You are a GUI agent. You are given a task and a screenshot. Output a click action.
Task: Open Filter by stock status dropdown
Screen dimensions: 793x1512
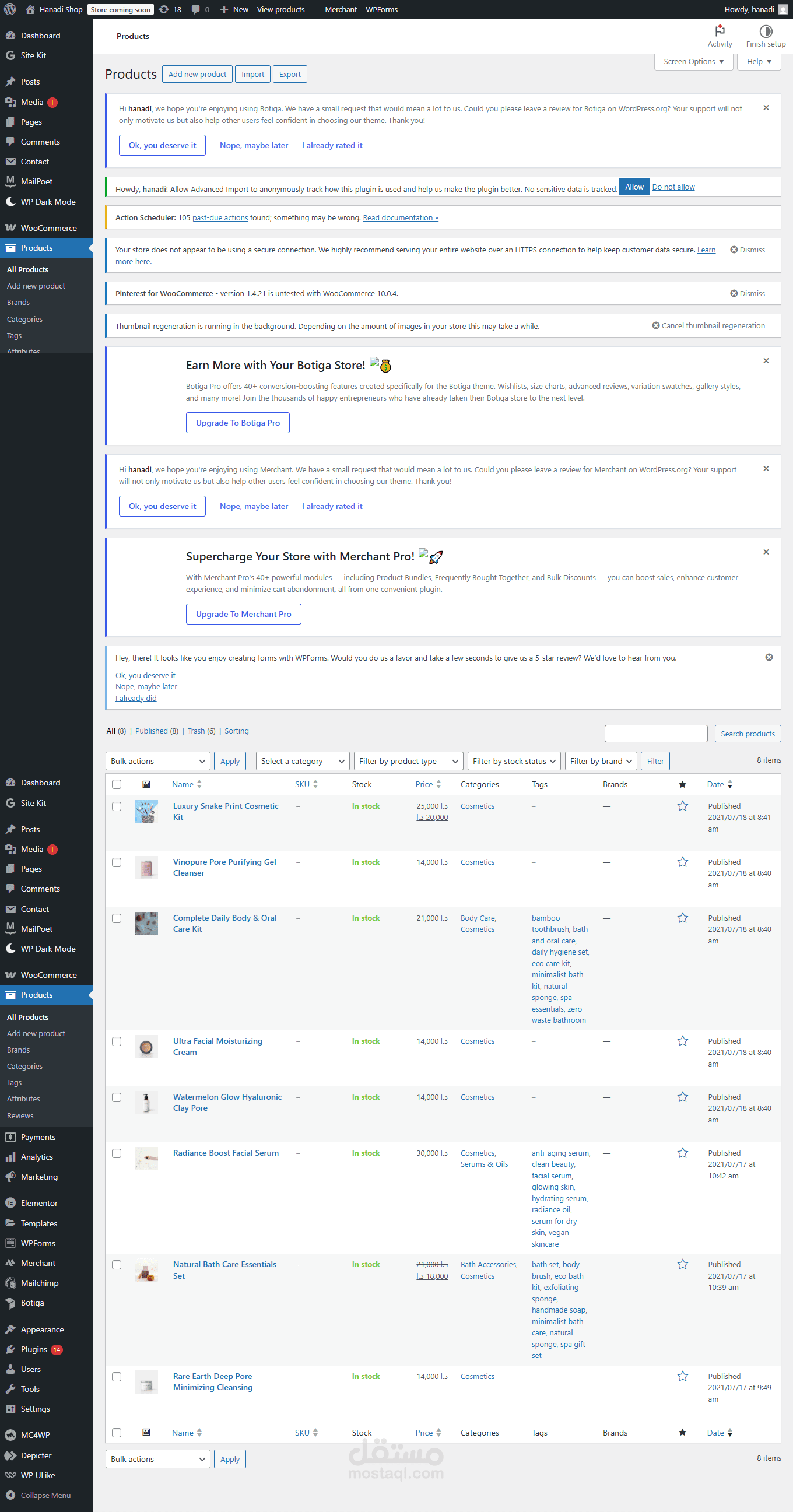coord(514,761)
